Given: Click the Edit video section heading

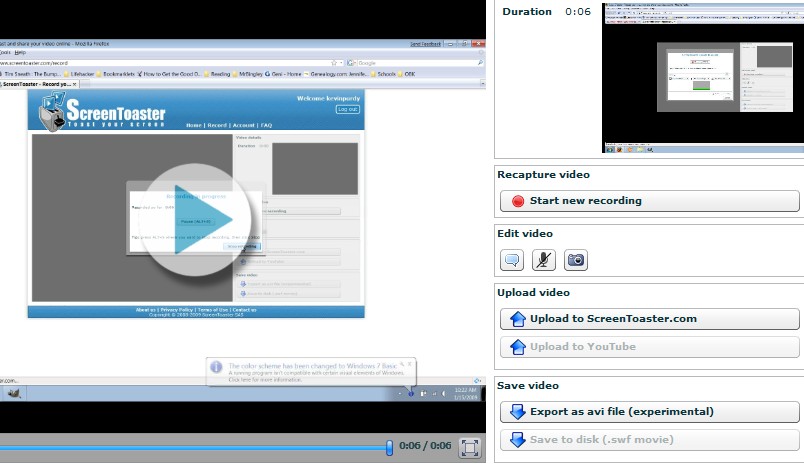Looking at the screenshot, I should [525, 234].
